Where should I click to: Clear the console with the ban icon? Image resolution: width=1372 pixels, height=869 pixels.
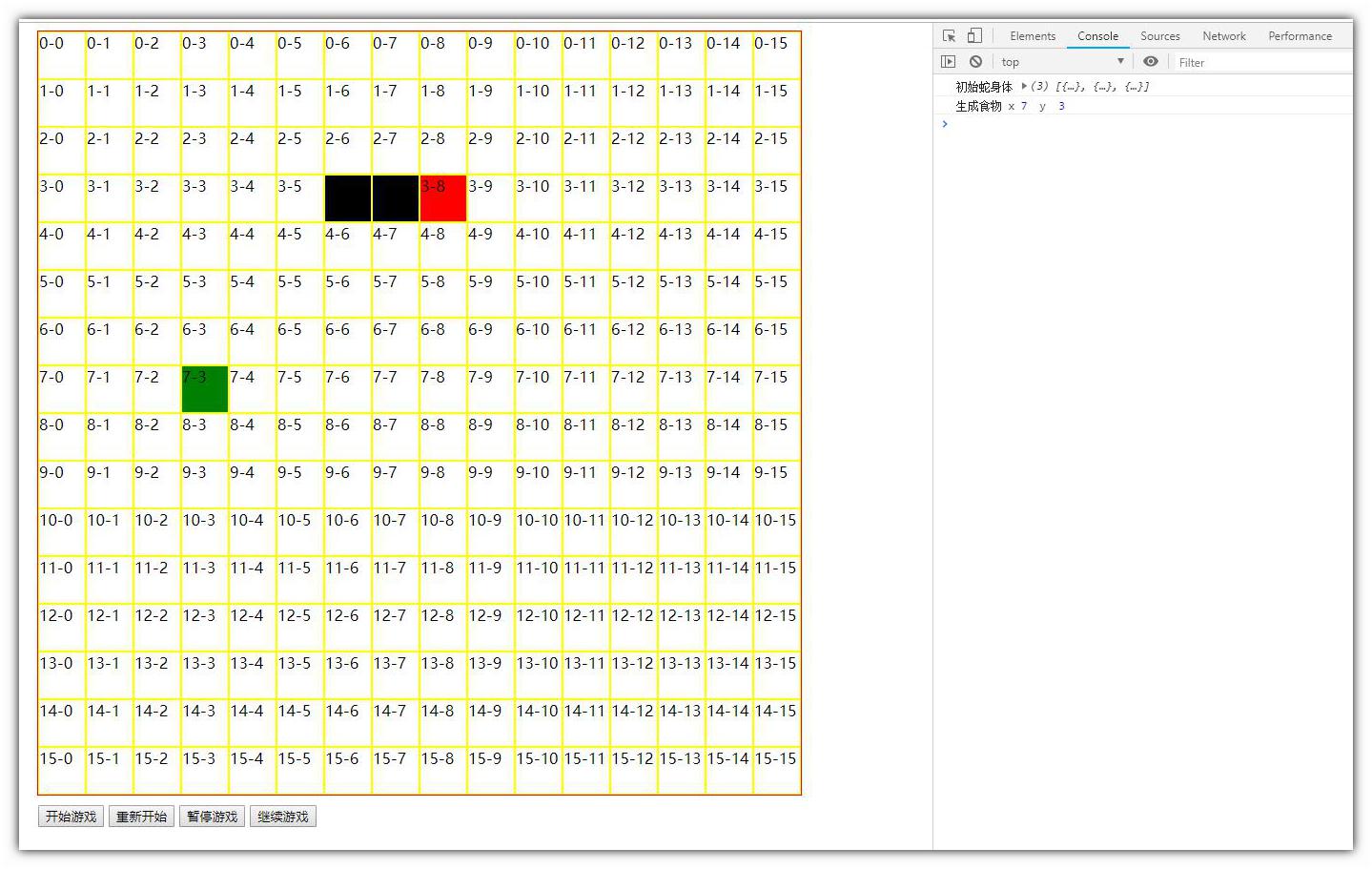[975, 62]
